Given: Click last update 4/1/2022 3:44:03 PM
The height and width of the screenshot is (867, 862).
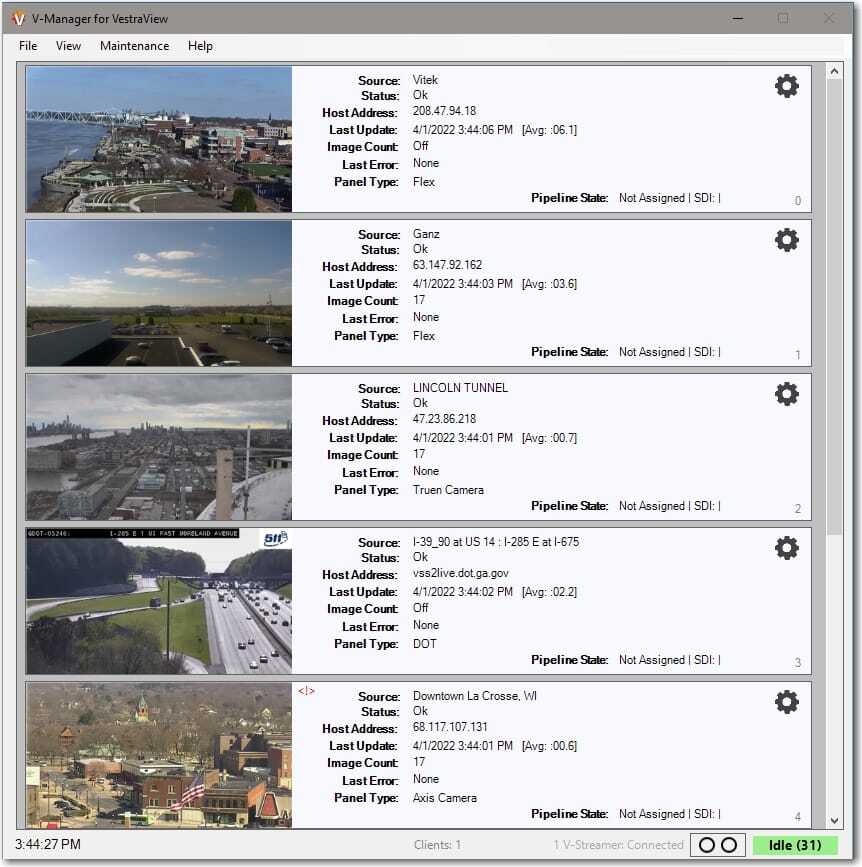Looking at the screenshot, I should (x=462, y=284).
